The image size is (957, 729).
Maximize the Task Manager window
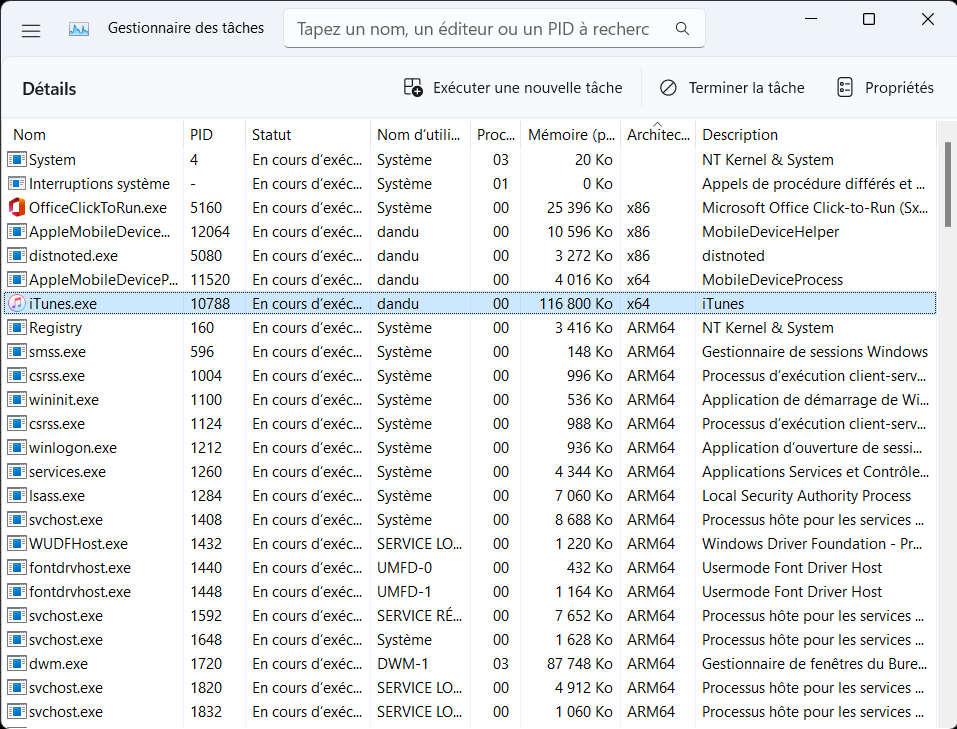869,20
